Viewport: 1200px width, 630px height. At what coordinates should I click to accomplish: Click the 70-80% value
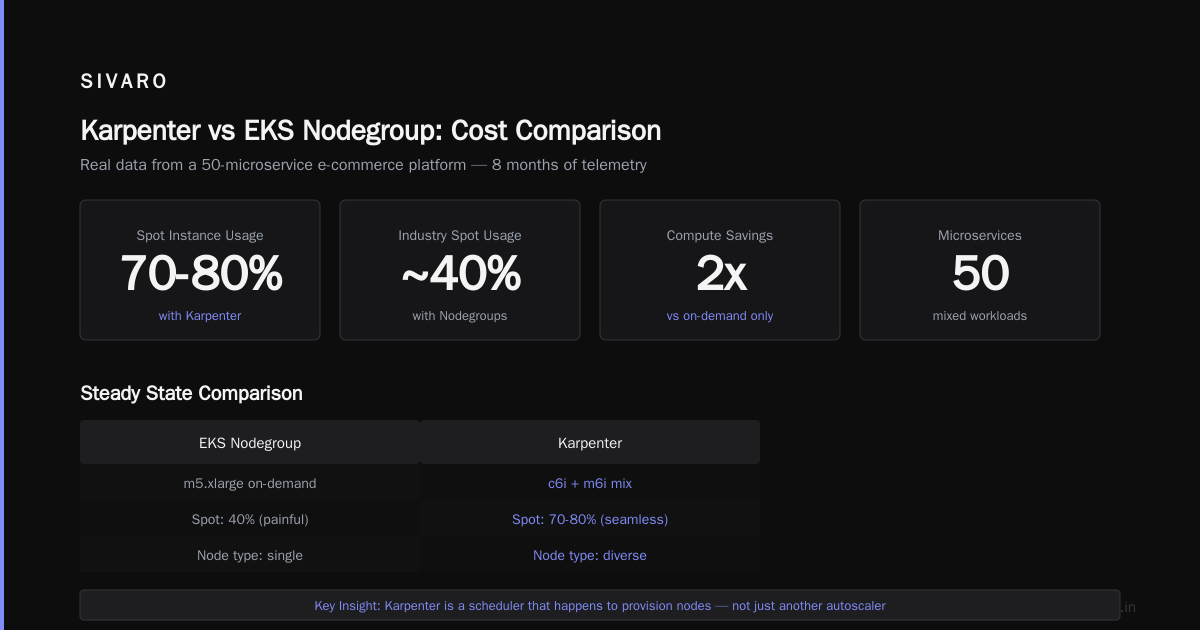point(201,274)
